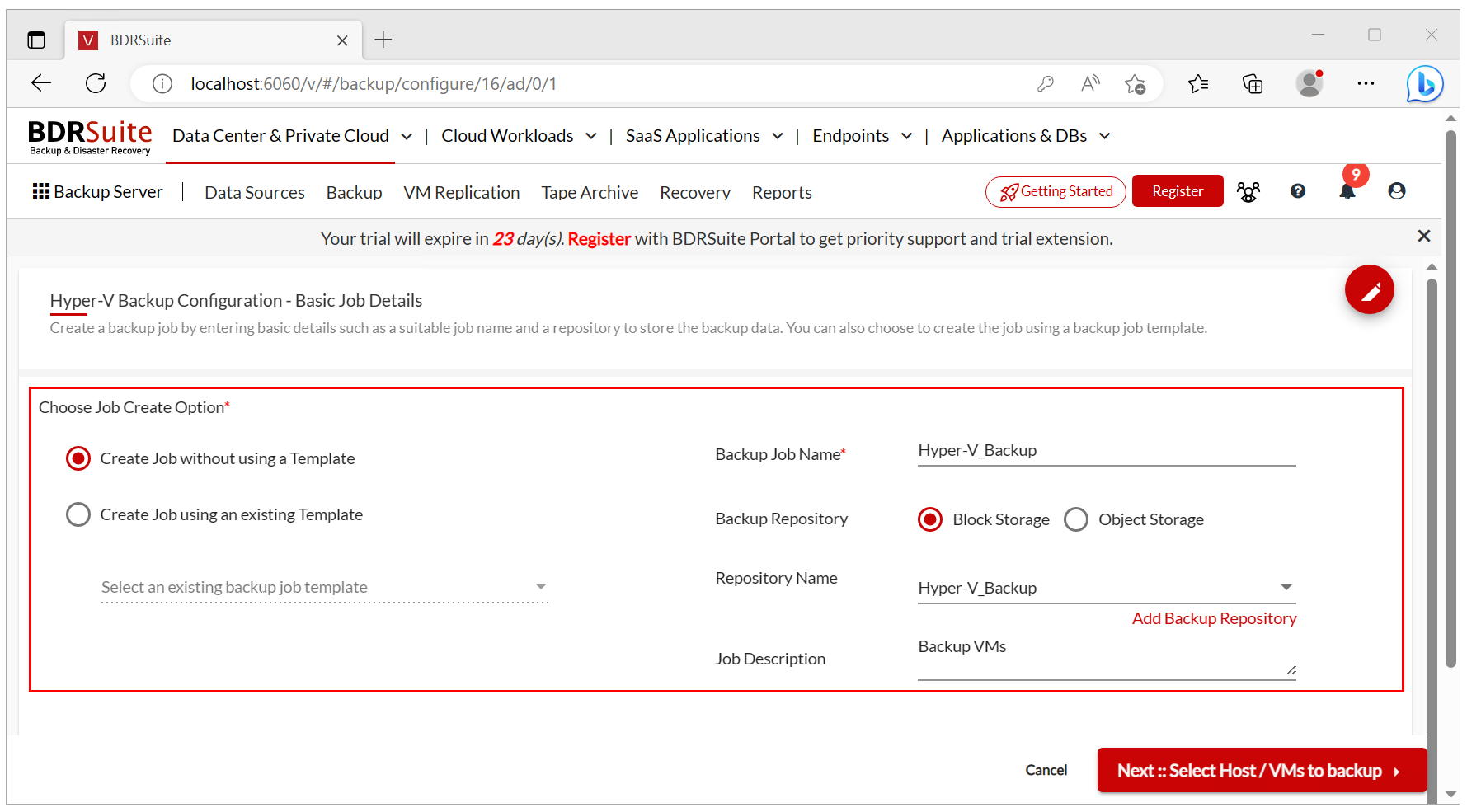Open the Recovery menu
The image size is (1467, 812).
point(695,192)
